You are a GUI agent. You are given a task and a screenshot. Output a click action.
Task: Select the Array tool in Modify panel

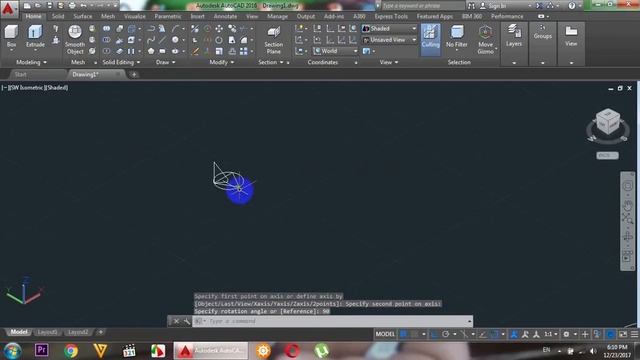[244, 51]
